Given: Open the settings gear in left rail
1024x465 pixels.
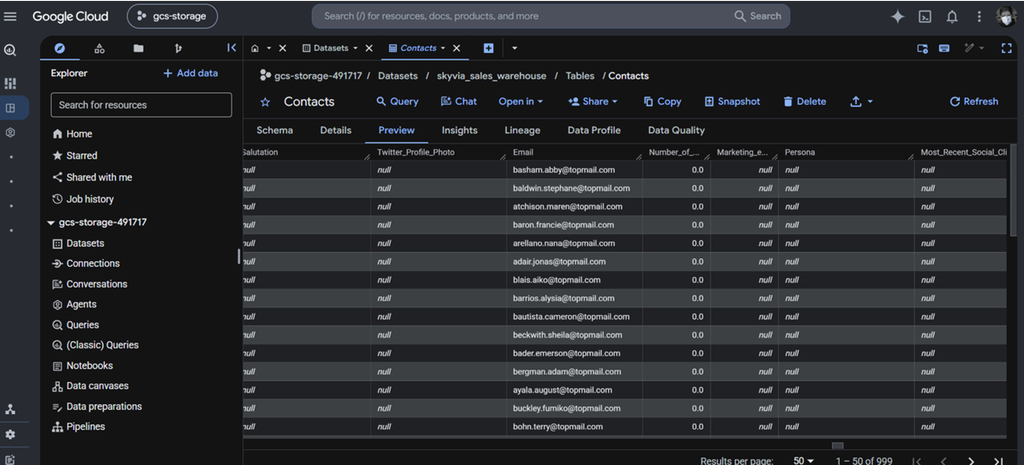Looking at the screenshot, I should [10, 434].
